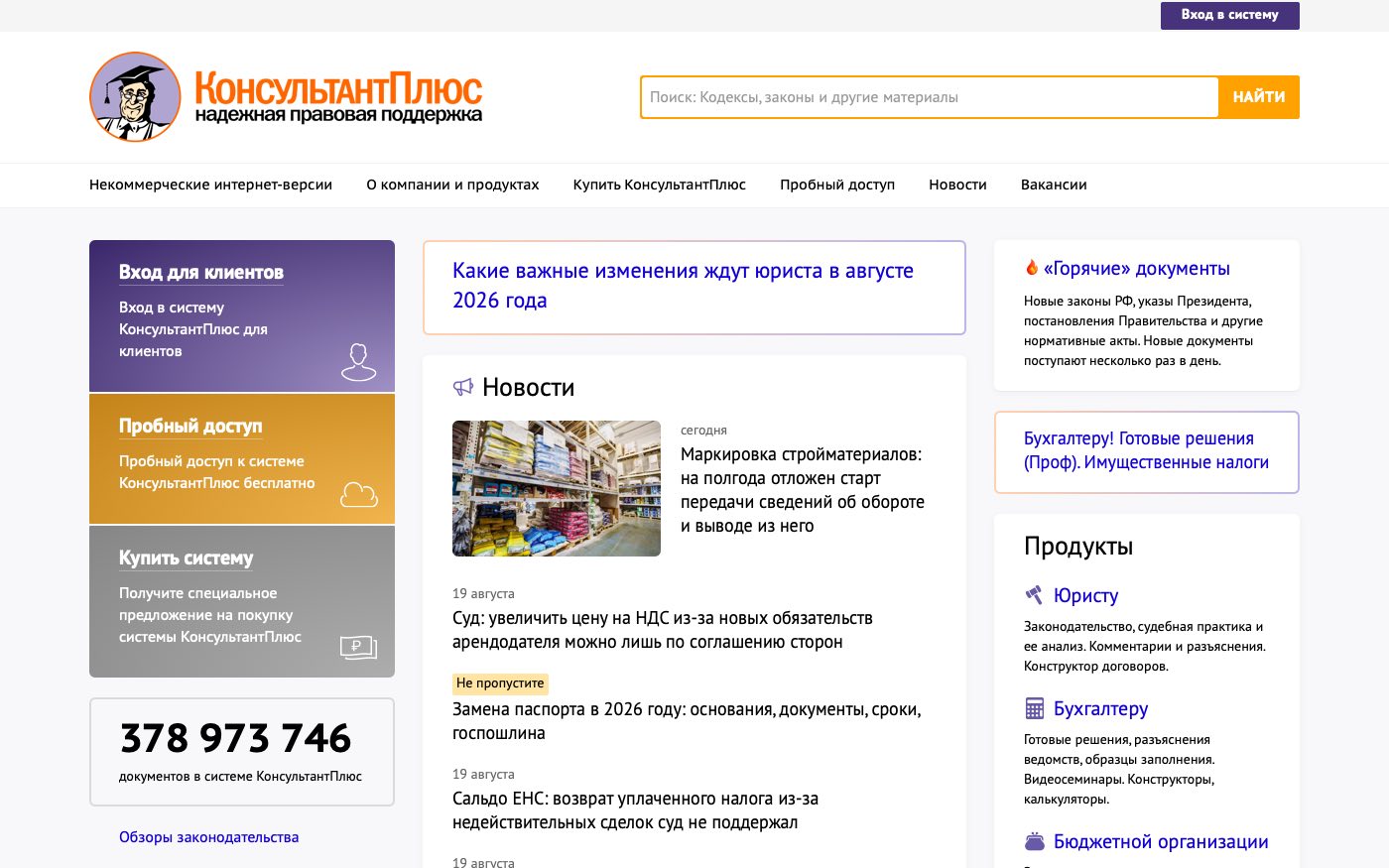The image size is (1389, 868).
Task: Open Новости in the navigation bar
Action: (957, 185)
